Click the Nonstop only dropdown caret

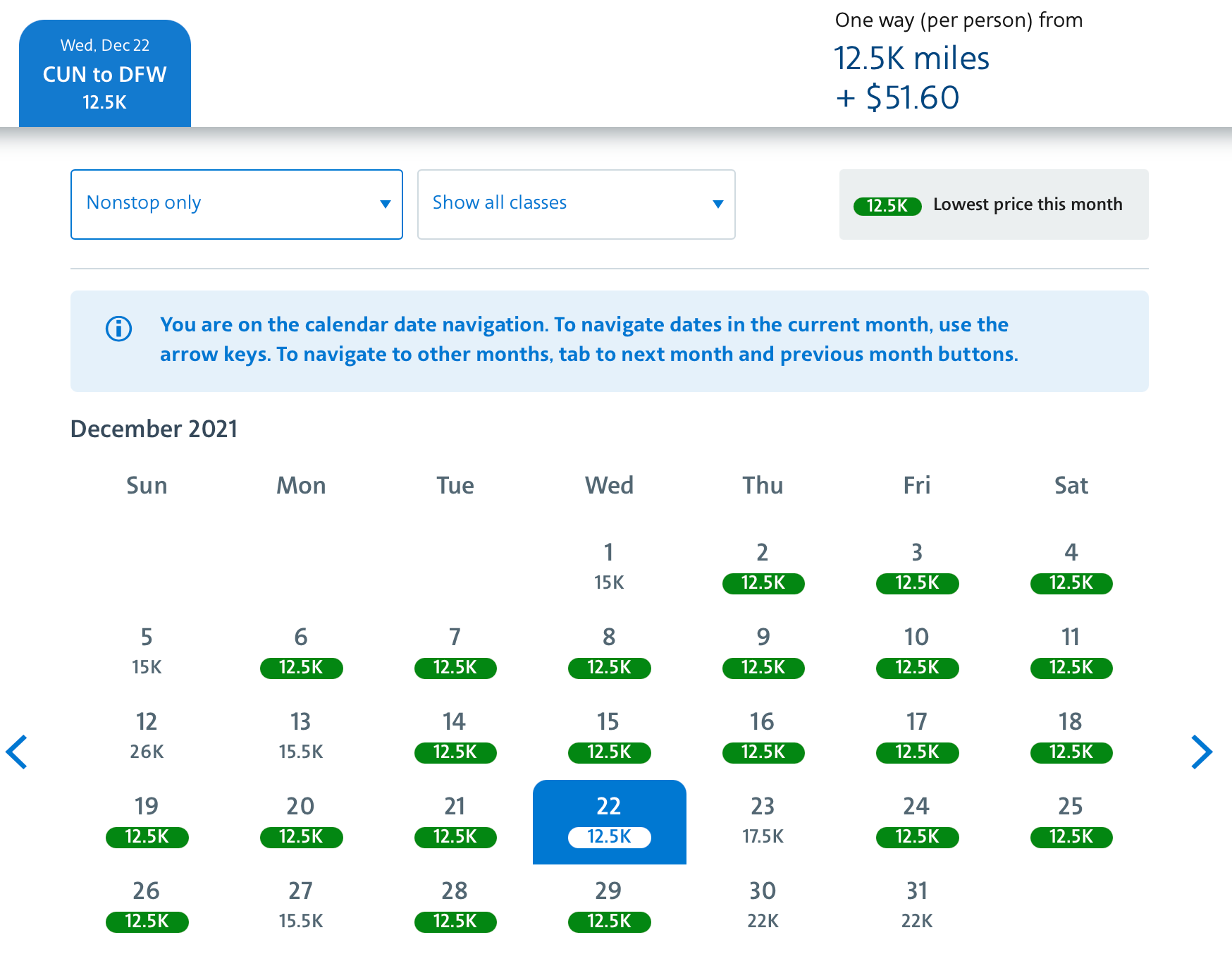385,204
